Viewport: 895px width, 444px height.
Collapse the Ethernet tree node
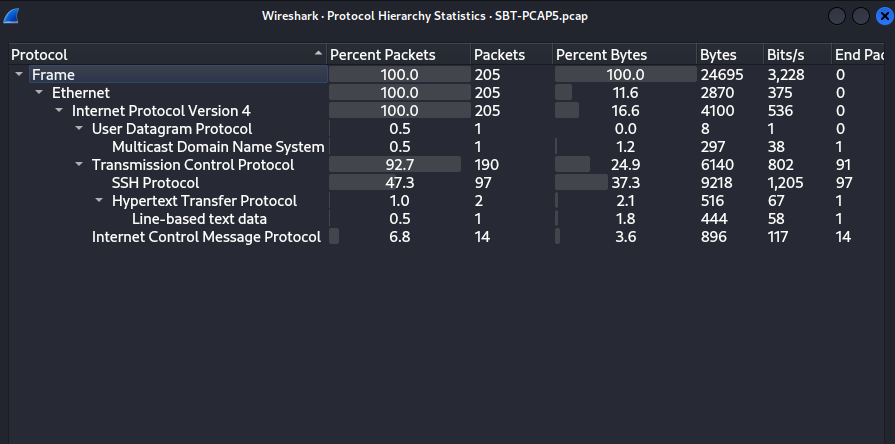39,92
